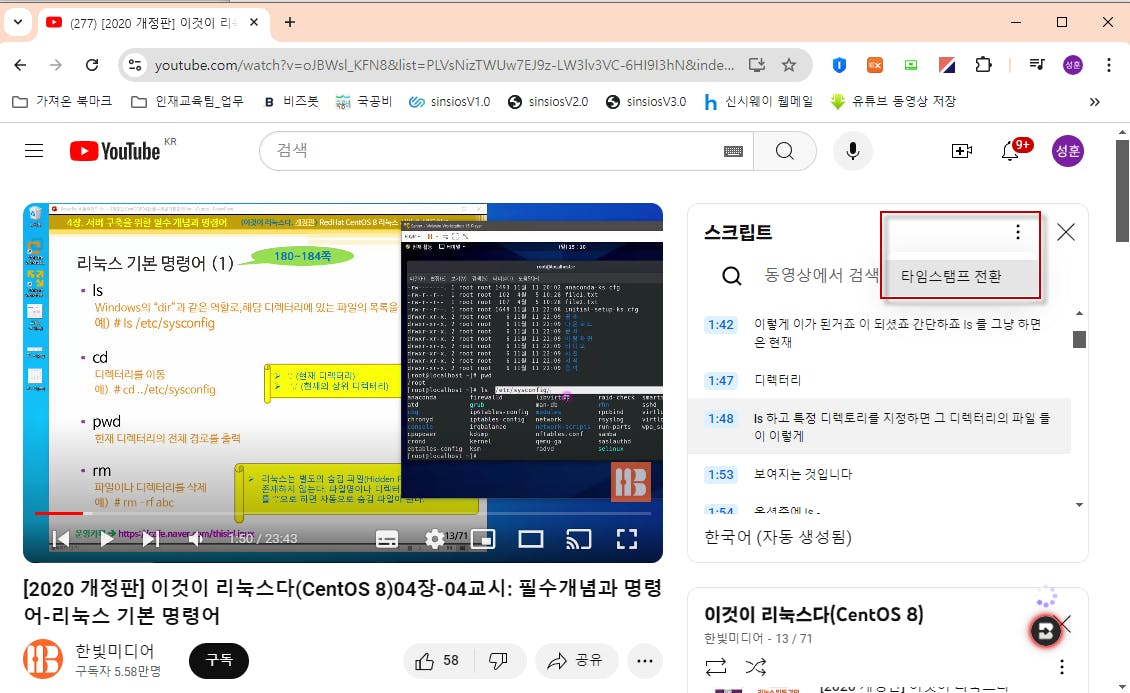Mute the video volume speaker
The height and width of the screenshot is (693, 1130).
195,539
